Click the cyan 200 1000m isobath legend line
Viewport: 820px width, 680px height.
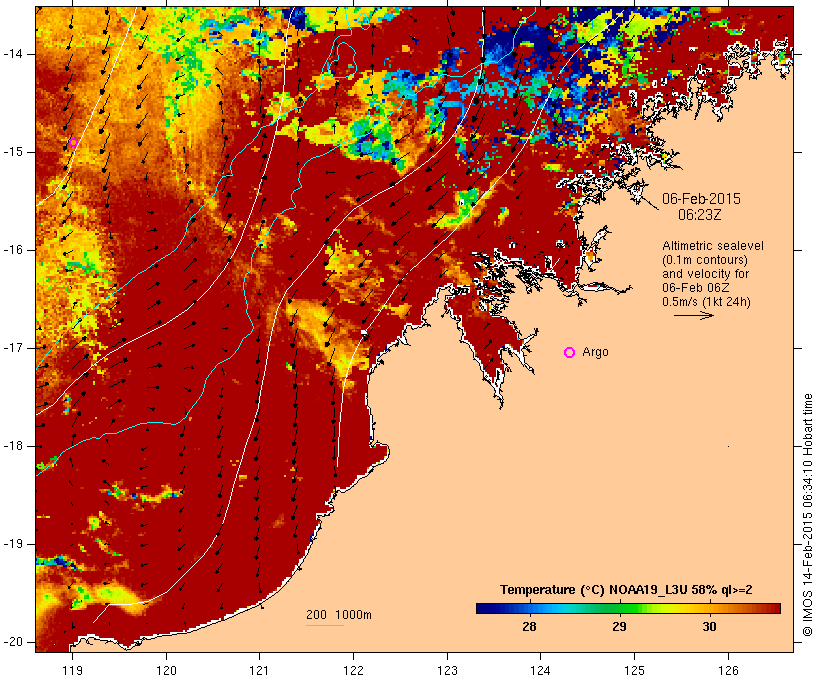click(325, 625)
